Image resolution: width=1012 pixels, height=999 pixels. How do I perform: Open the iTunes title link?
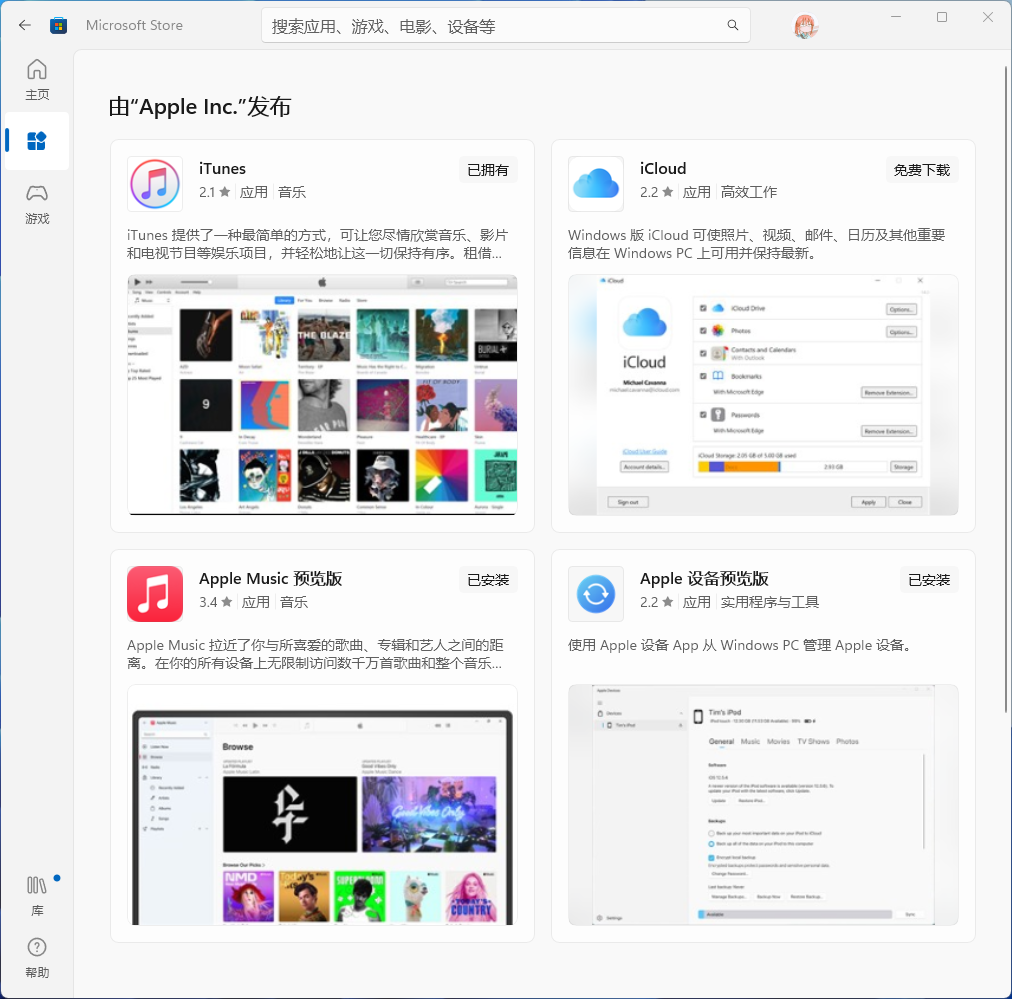(x=222, y=168)
